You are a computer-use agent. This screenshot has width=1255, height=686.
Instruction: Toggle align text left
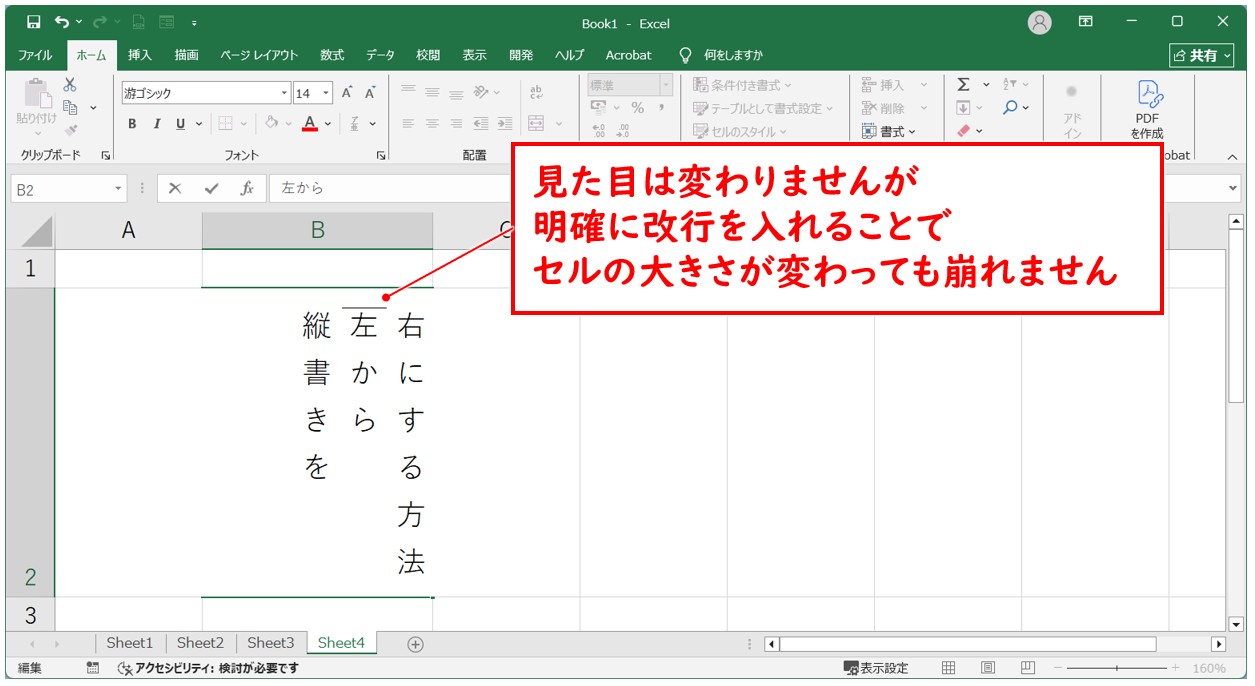pos(408,124)
